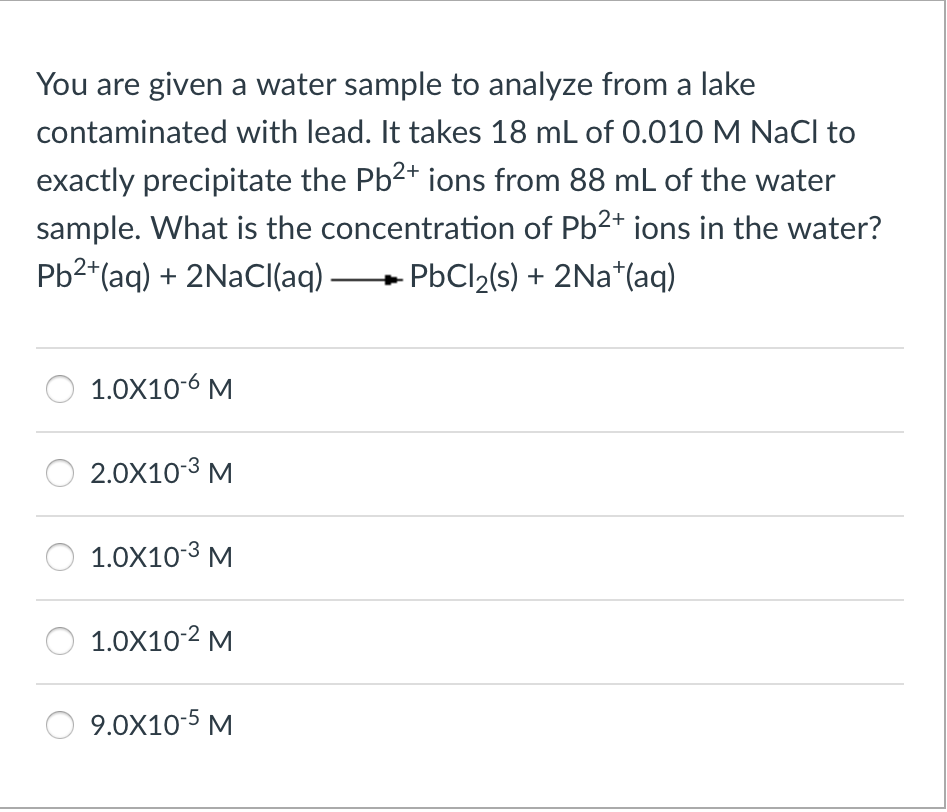Select the 1.0X10-2 M answer option

pos(59,642)
